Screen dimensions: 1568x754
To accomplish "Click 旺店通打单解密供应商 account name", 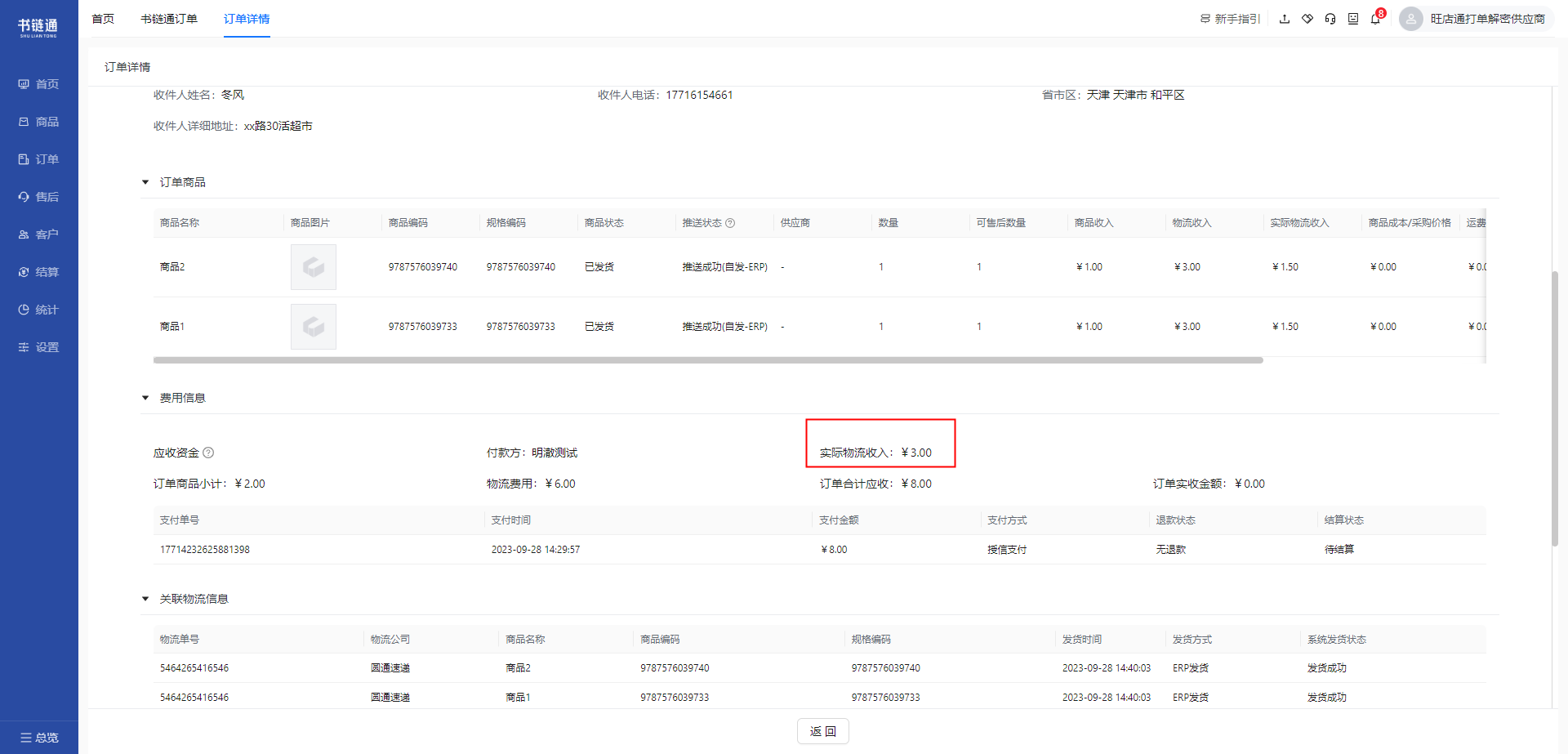I will 1488,19.
